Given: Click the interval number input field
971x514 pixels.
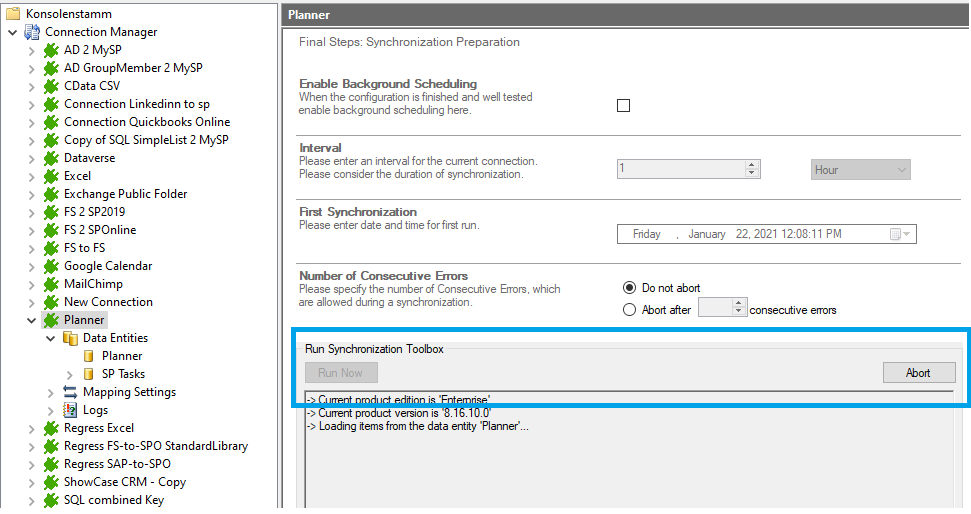Looking at the screenshot, I should (x=680, y=170).
